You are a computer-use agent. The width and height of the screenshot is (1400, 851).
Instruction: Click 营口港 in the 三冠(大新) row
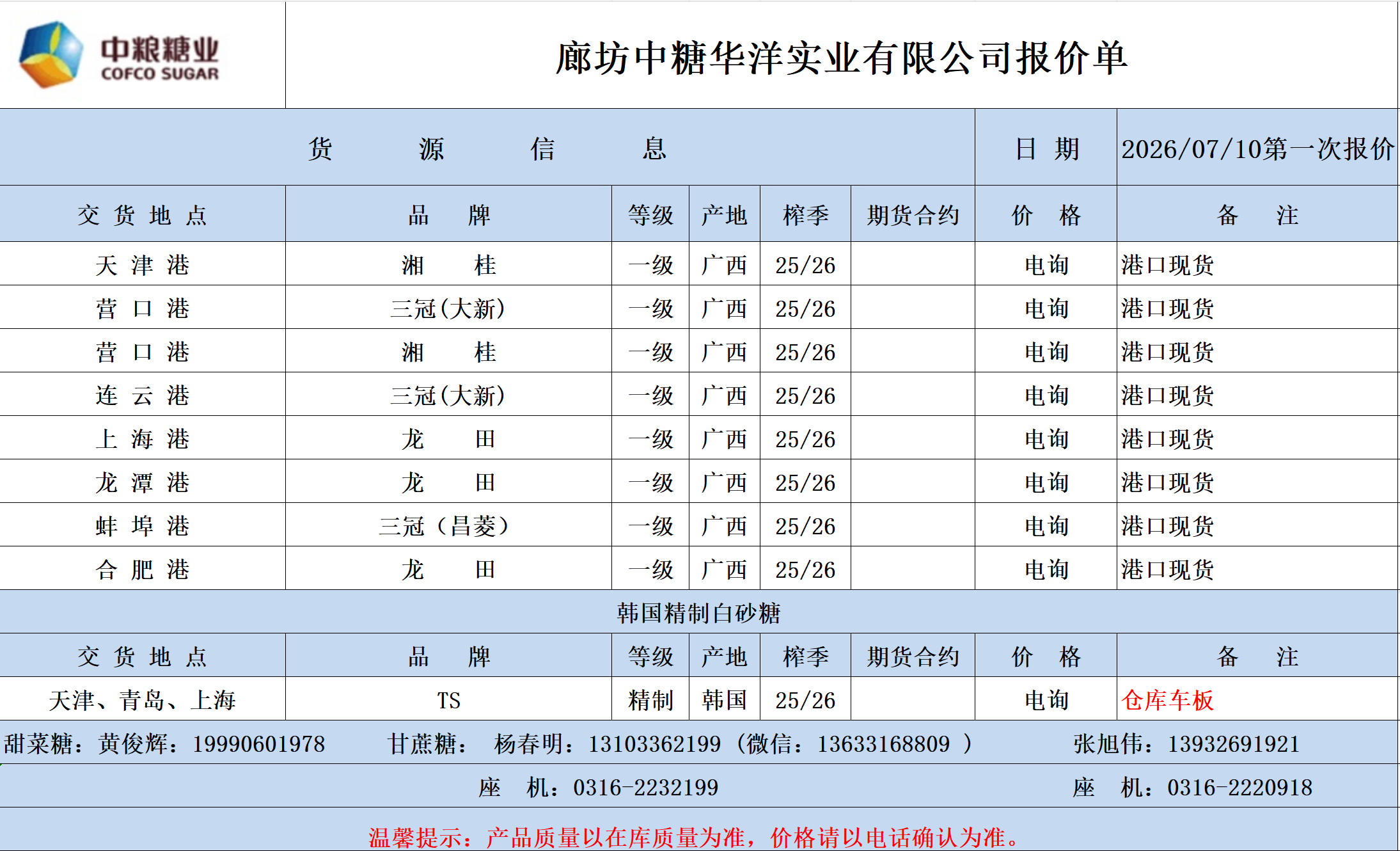(143, 308)
